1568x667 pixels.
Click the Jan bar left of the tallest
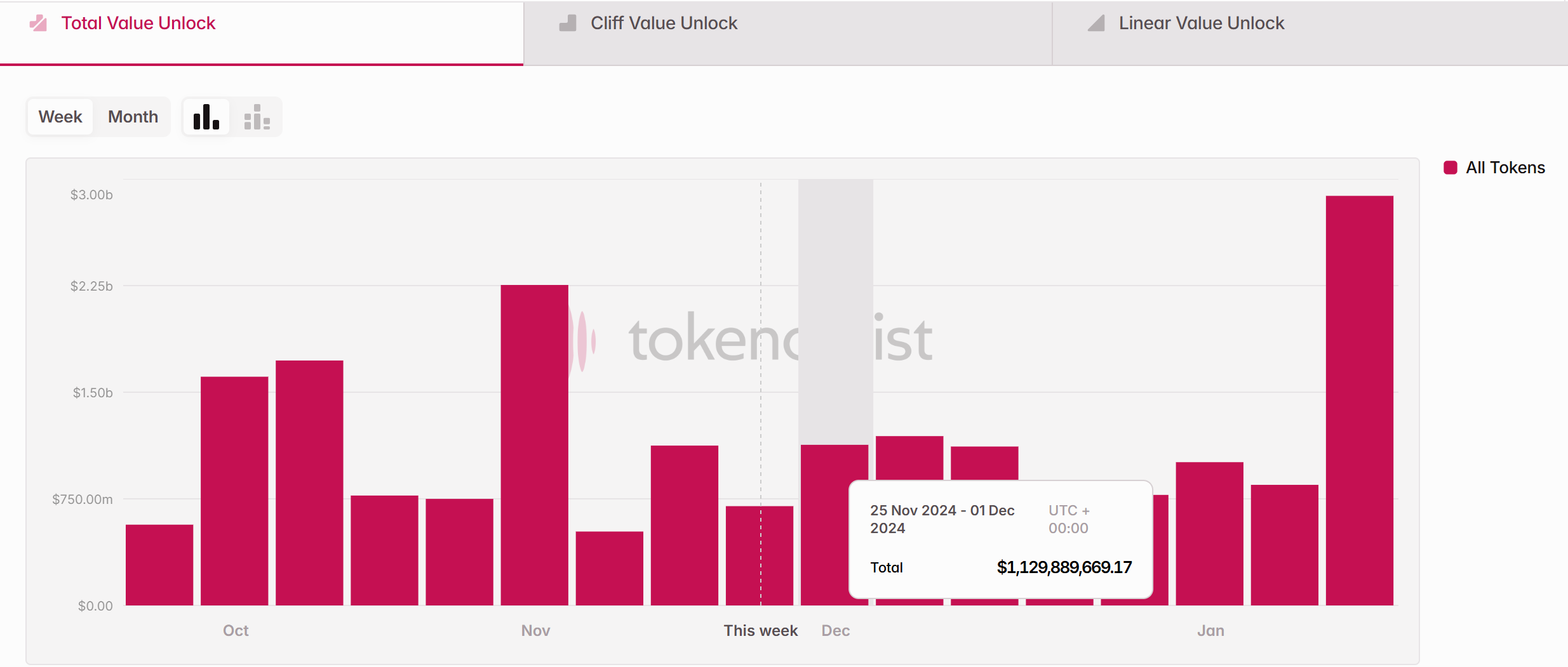coord(1284,545)
